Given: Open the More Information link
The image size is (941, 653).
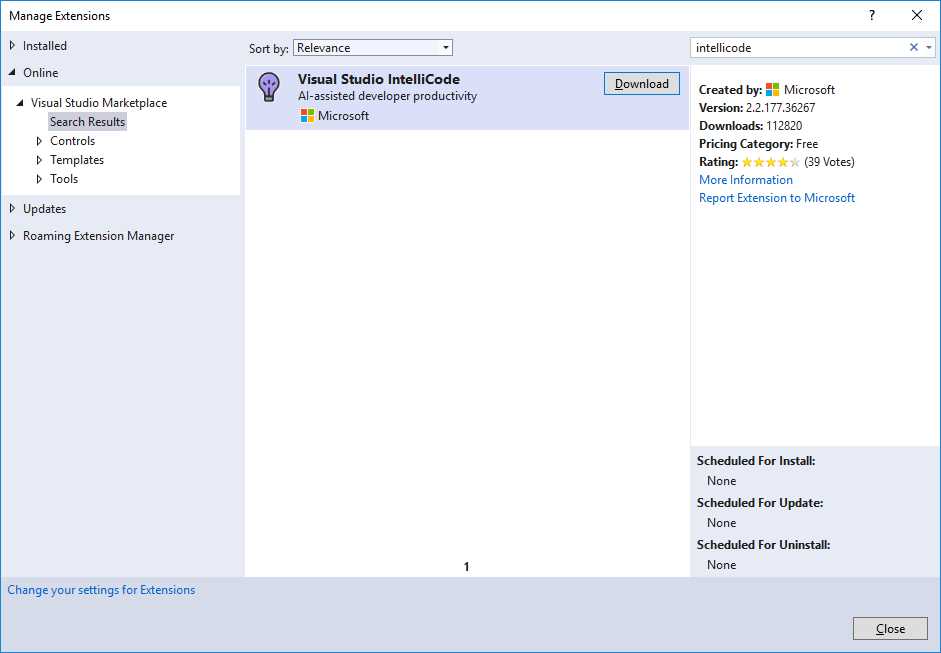Looking at the screenshot, I should click(746, 179).
